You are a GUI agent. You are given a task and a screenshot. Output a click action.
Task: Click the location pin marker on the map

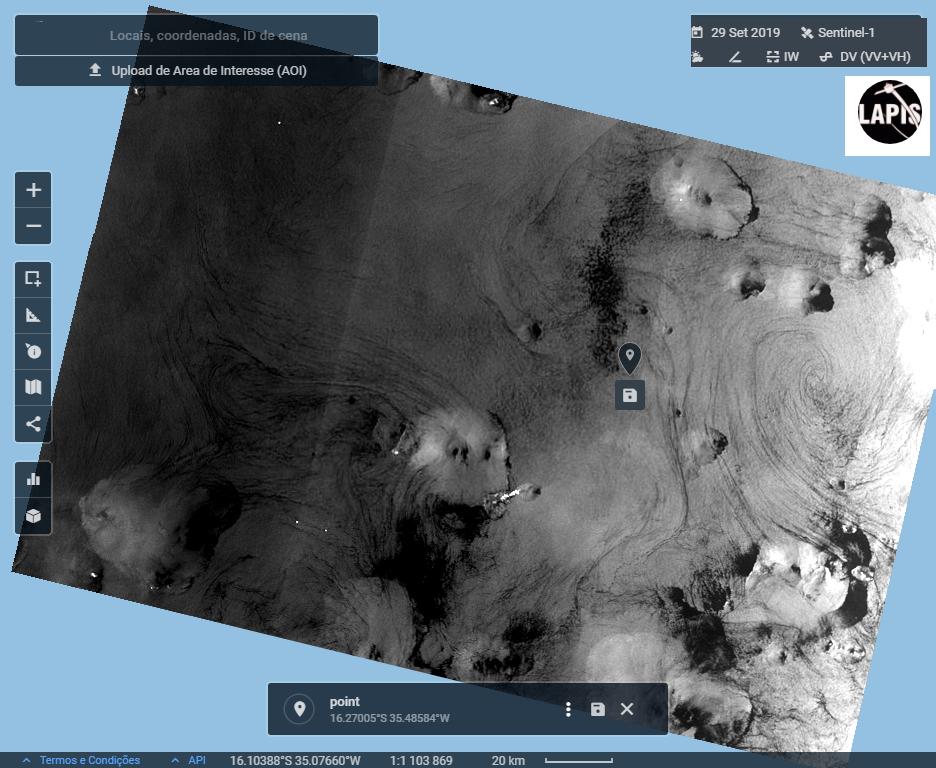click(629, 356)
